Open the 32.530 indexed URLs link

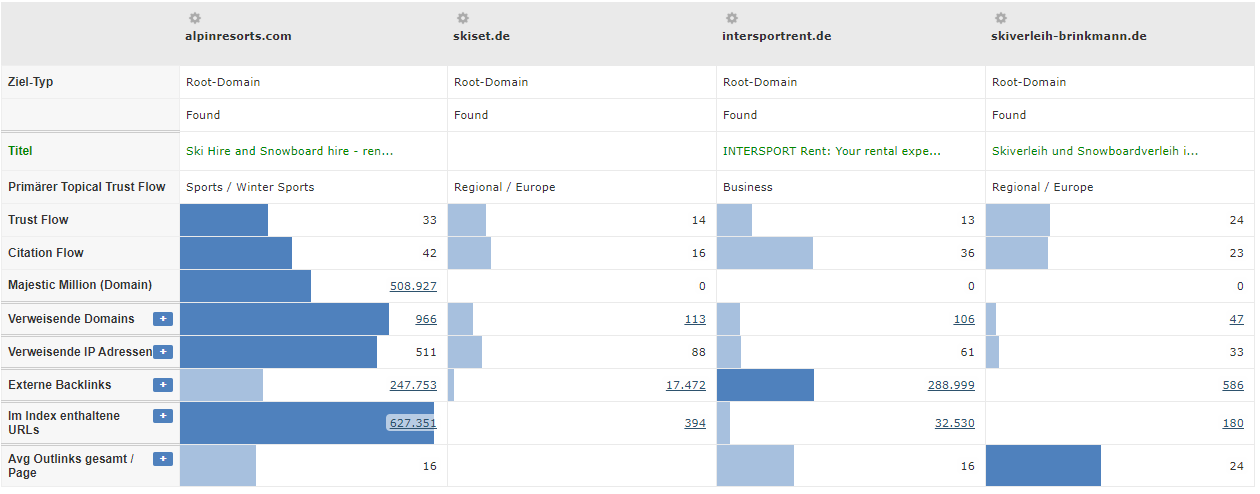(x=955, y=424)
